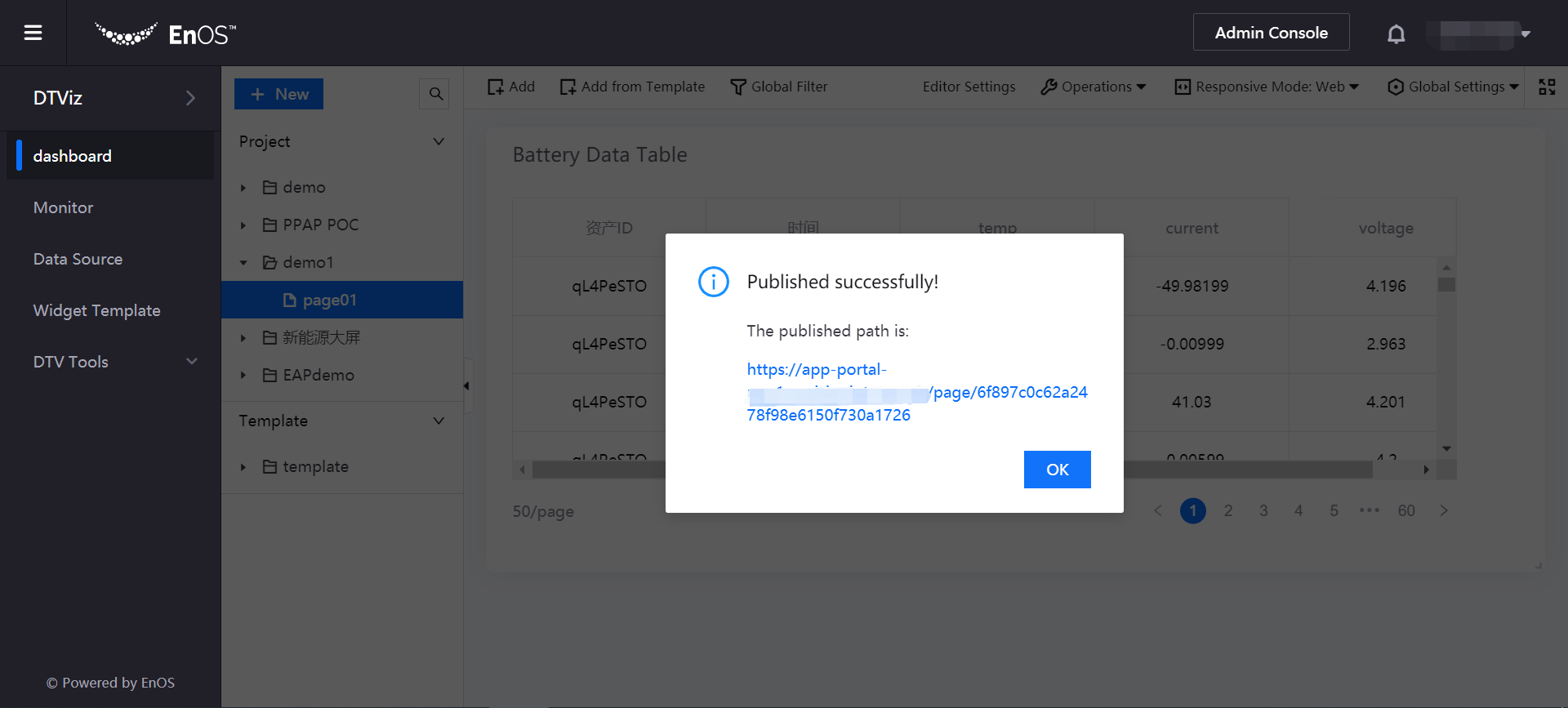Viewport: 1568px width, 708px height.
Task: Click the template folder icon
Action: coord(269,466)
